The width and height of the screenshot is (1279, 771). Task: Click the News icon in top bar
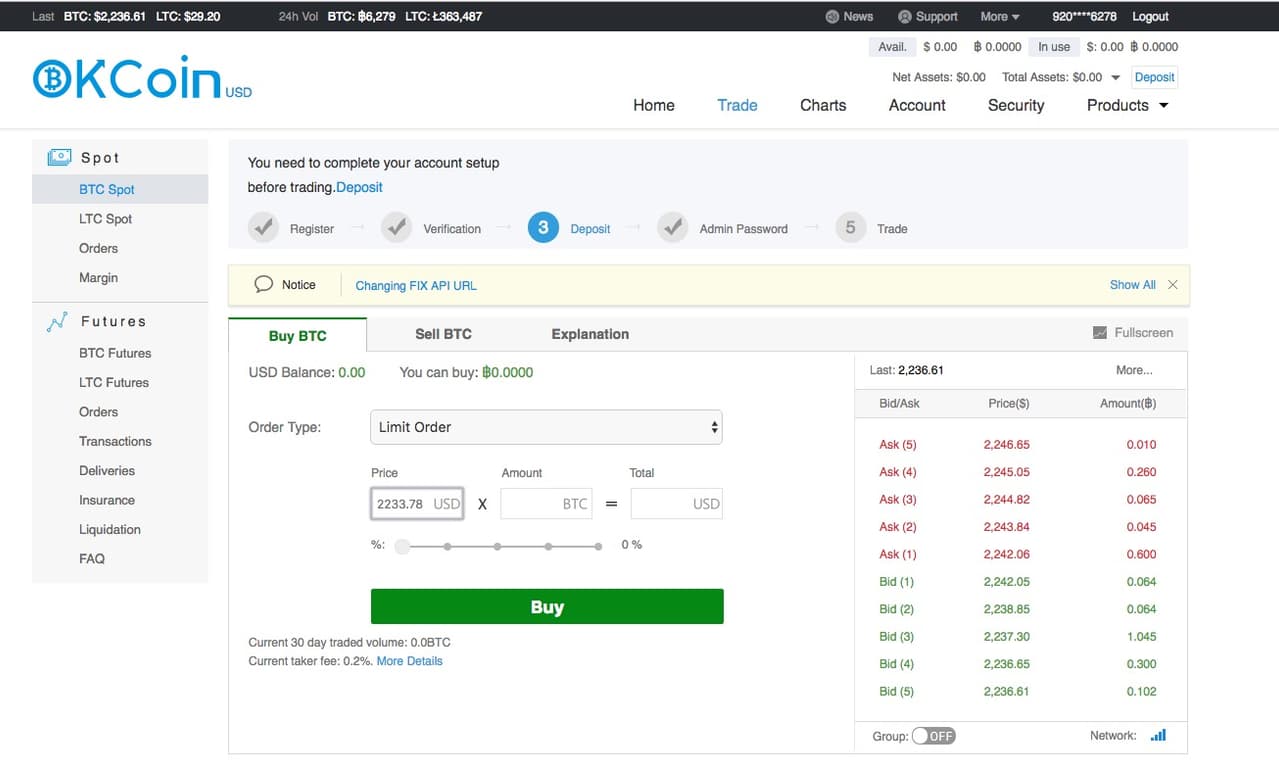[x=832, y=17]
